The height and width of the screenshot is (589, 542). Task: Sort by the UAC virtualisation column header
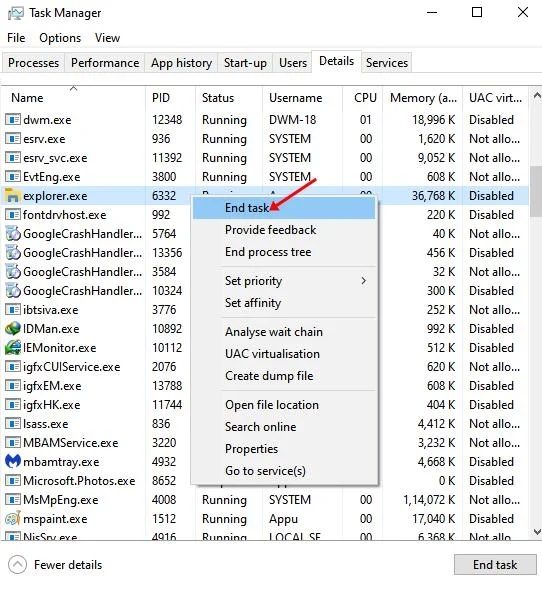coord(495,98)
